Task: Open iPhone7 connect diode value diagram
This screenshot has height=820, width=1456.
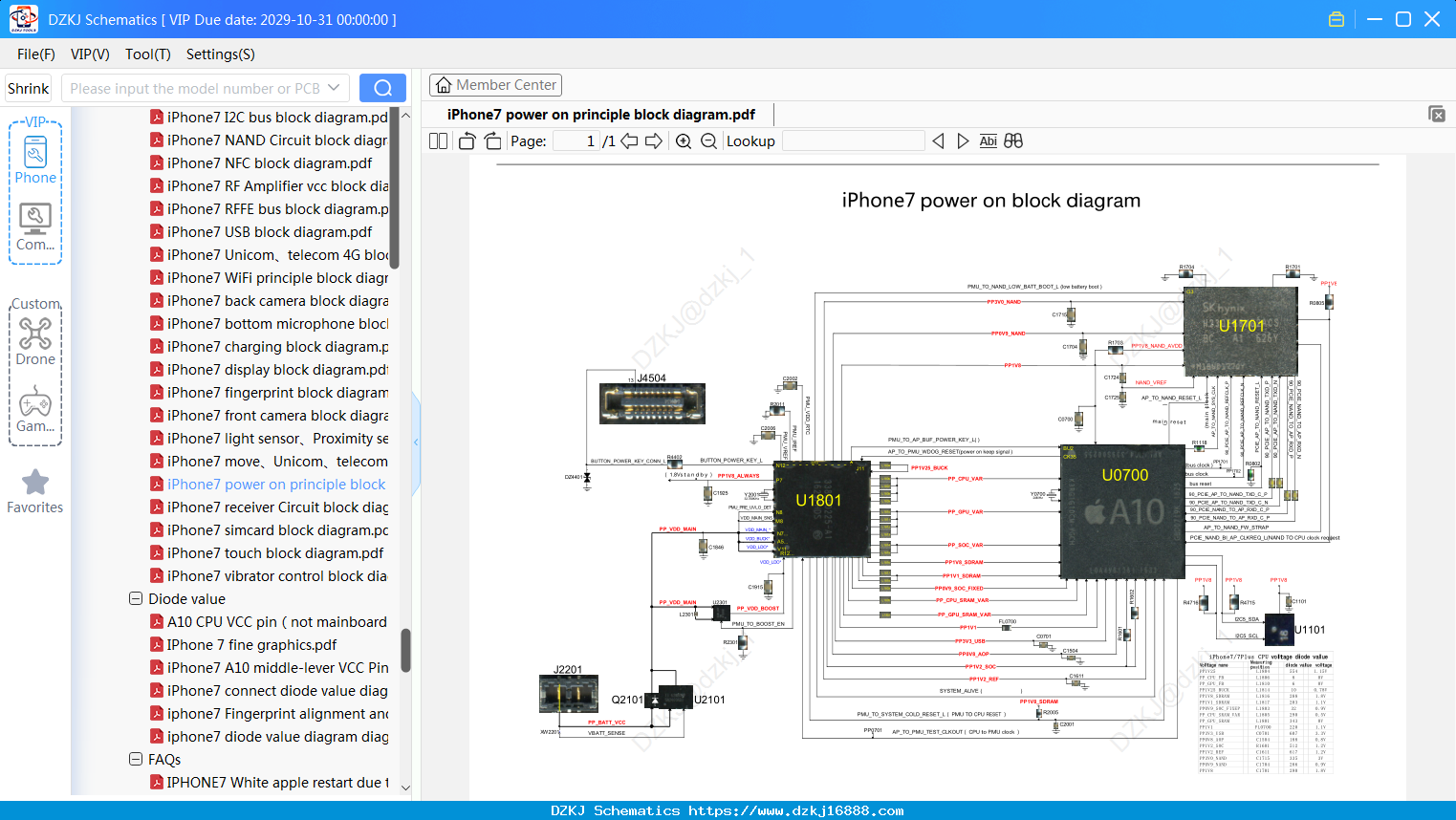Action: click(270, 691)
